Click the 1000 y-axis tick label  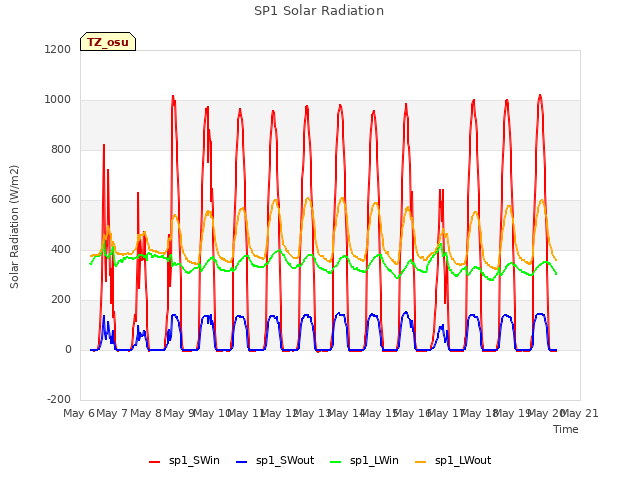point(58,100)
